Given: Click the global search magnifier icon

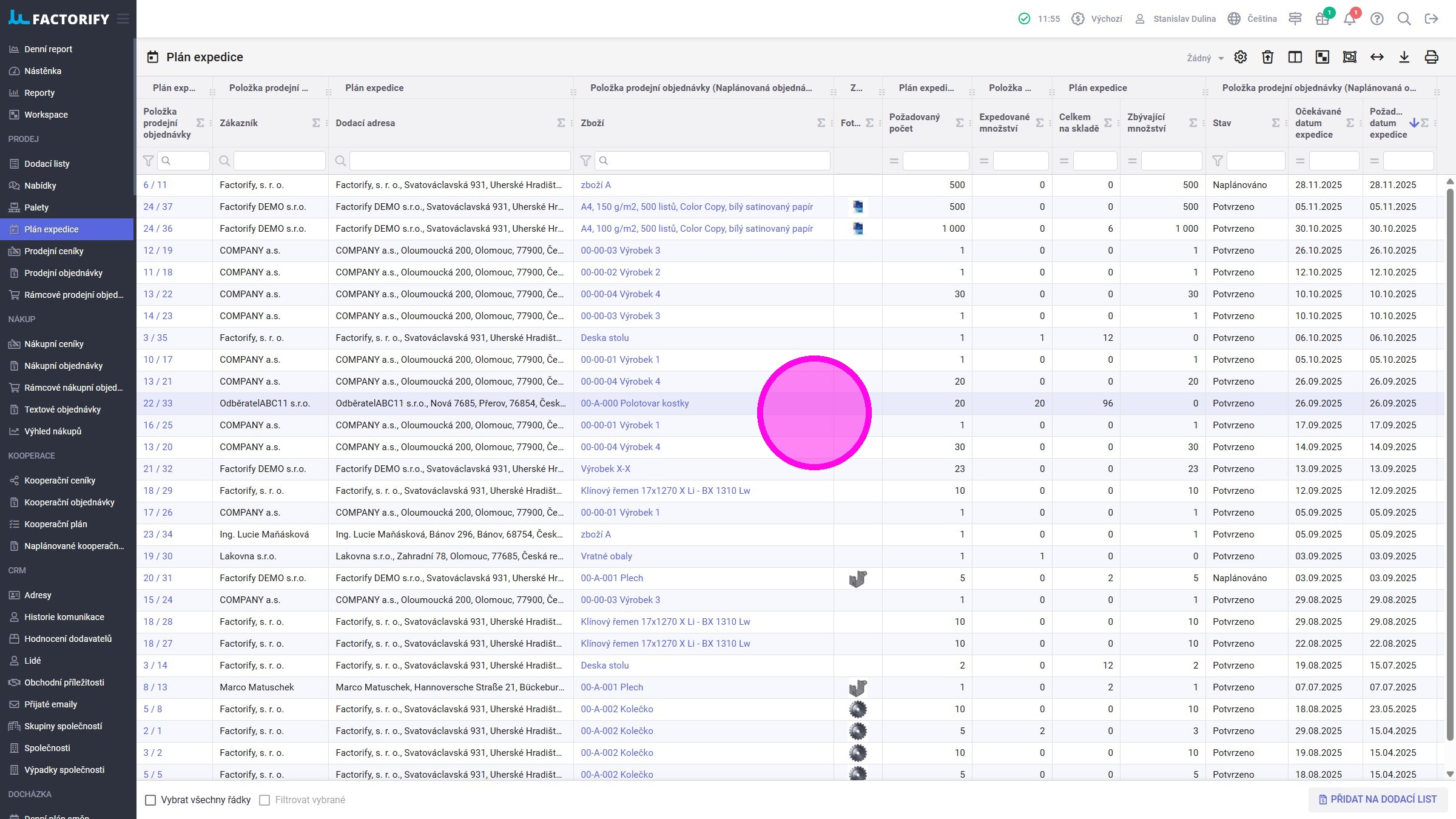Looking at the screenshot, I should [x=1404, y=19].
